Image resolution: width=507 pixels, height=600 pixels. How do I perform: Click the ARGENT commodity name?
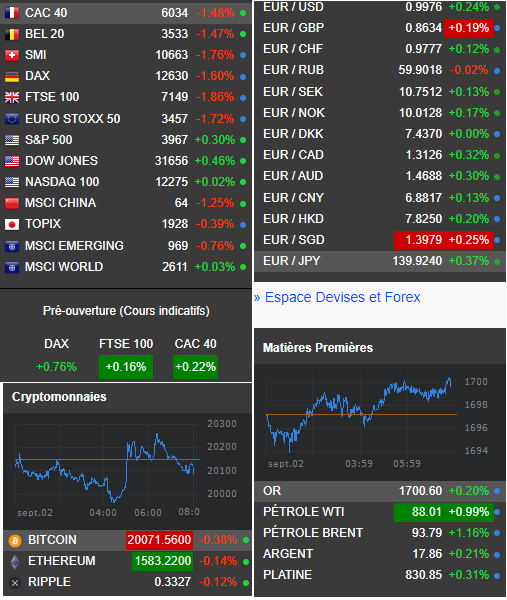pyautogui.click(x=288, y=554)
